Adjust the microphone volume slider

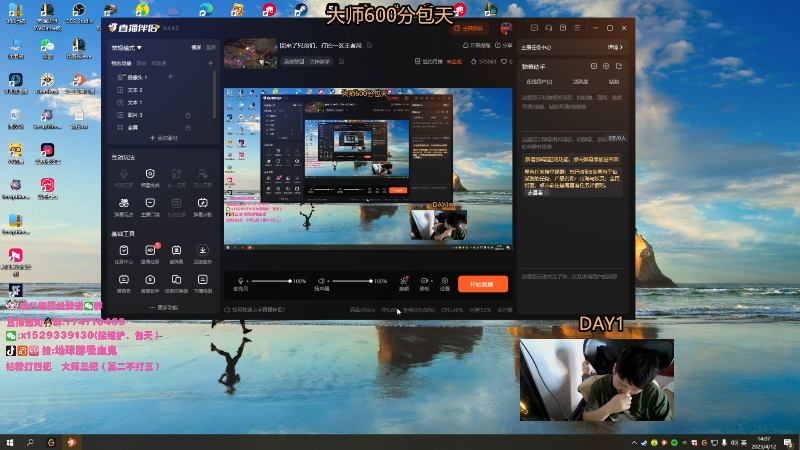[x=271, y=281]
